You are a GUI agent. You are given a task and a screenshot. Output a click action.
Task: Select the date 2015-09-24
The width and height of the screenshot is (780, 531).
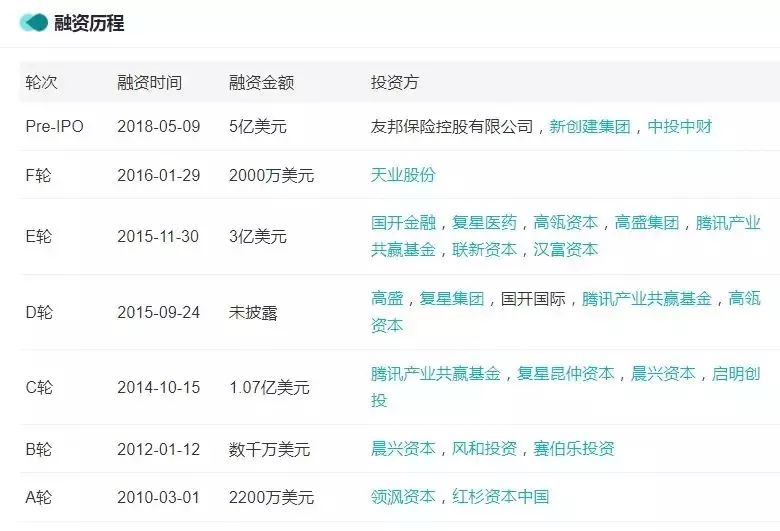point(159,312)
